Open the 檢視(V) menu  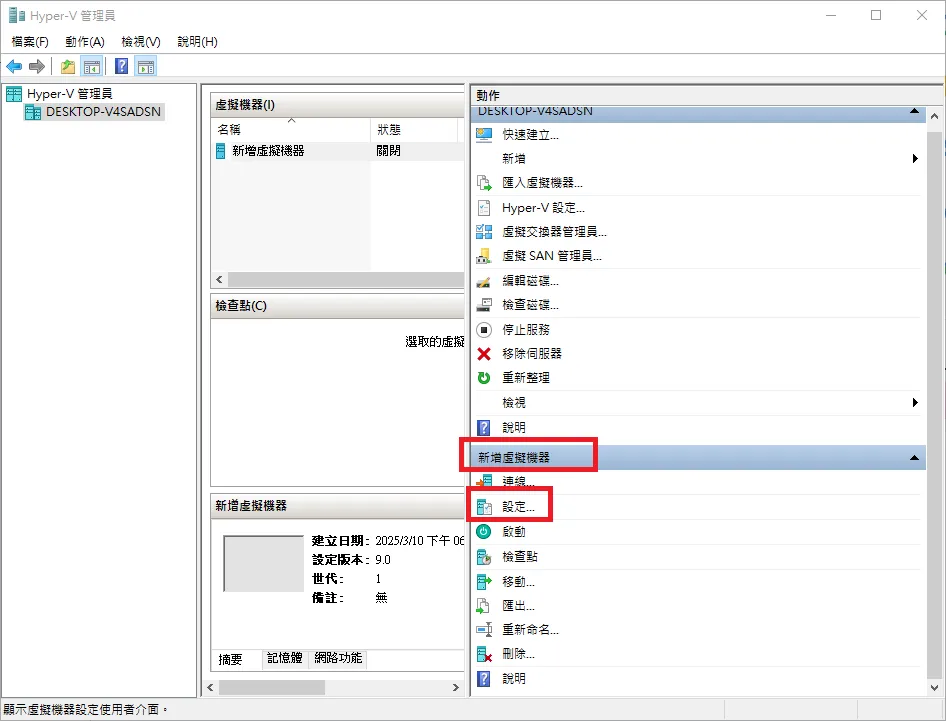141,42
